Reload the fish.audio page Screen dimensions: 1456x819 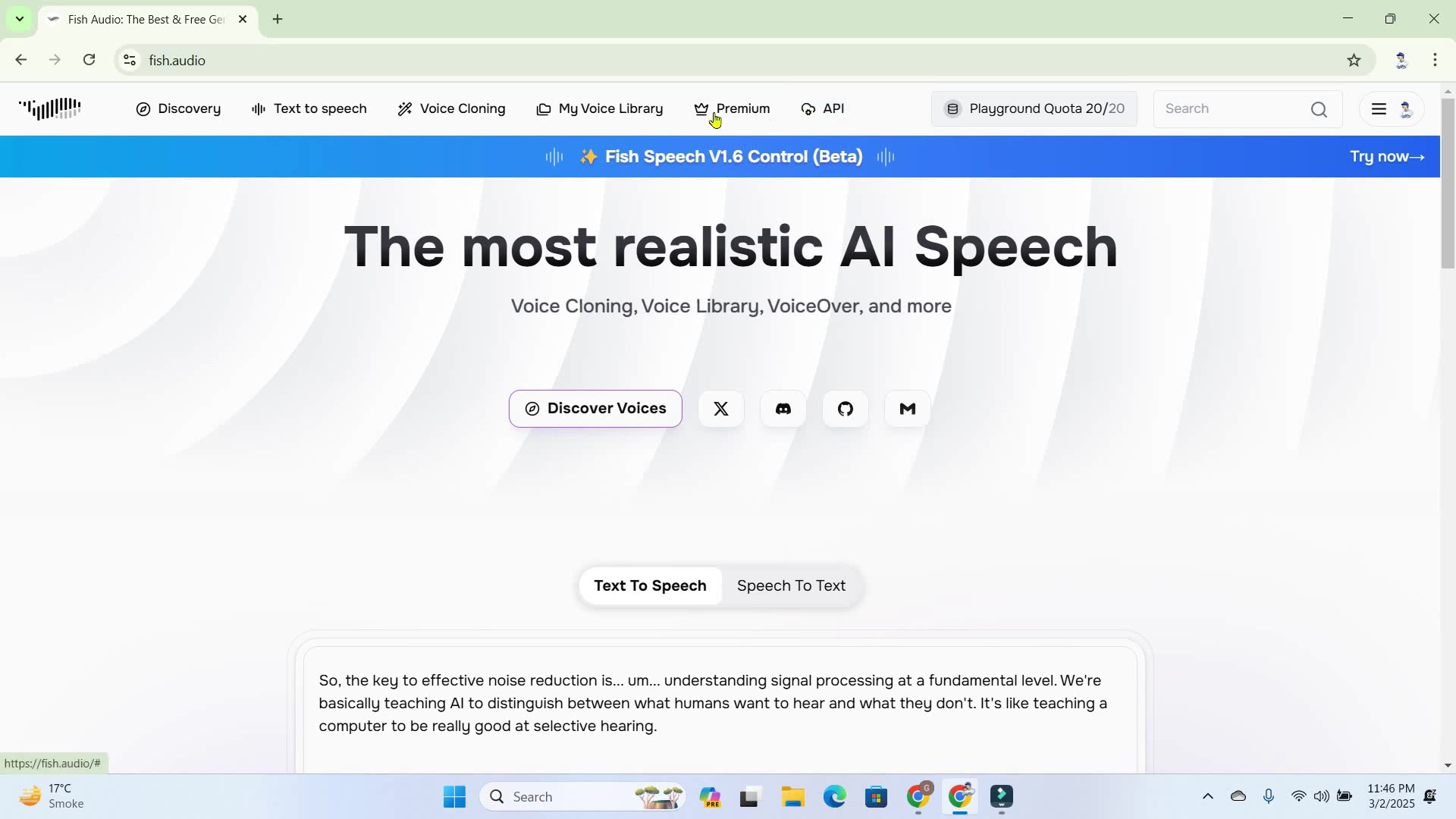click(89, 60)
